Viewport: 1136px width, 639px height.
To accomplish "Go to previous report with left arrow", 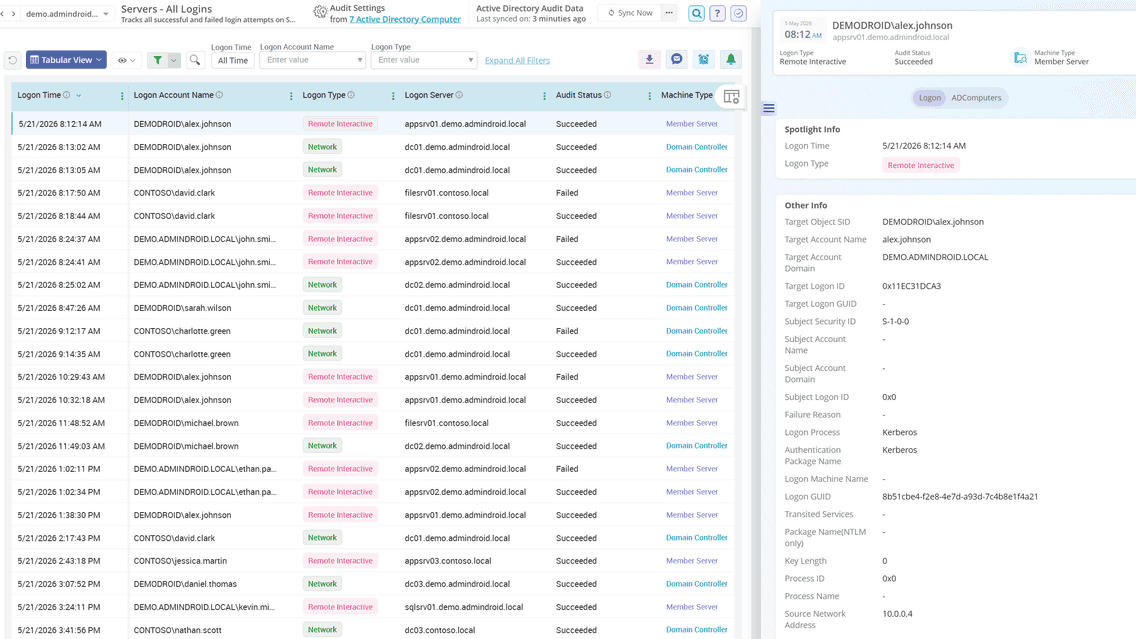I will [x=3, y=14].
